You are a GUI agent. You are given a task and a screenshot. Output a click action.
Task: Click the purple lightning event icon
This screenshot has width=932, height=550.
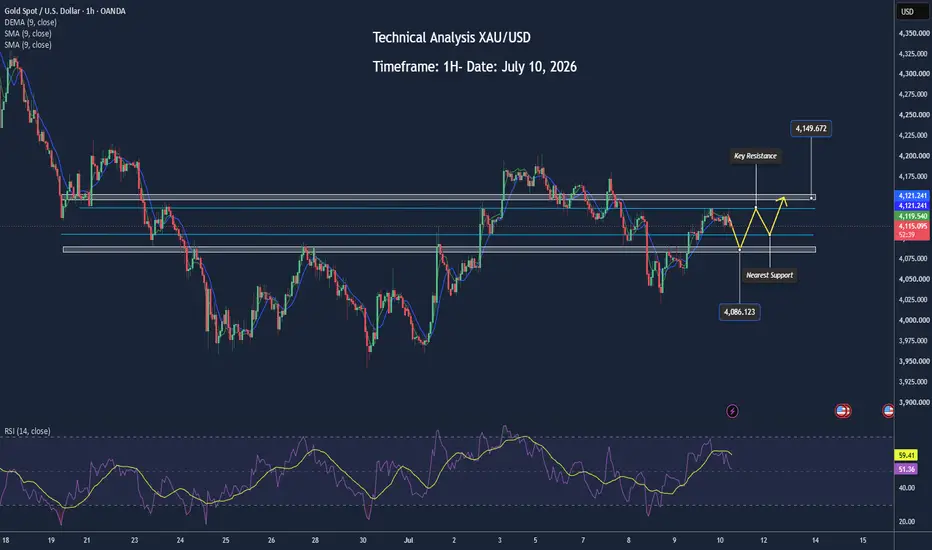pyautogui.click(x=732, y=411)
